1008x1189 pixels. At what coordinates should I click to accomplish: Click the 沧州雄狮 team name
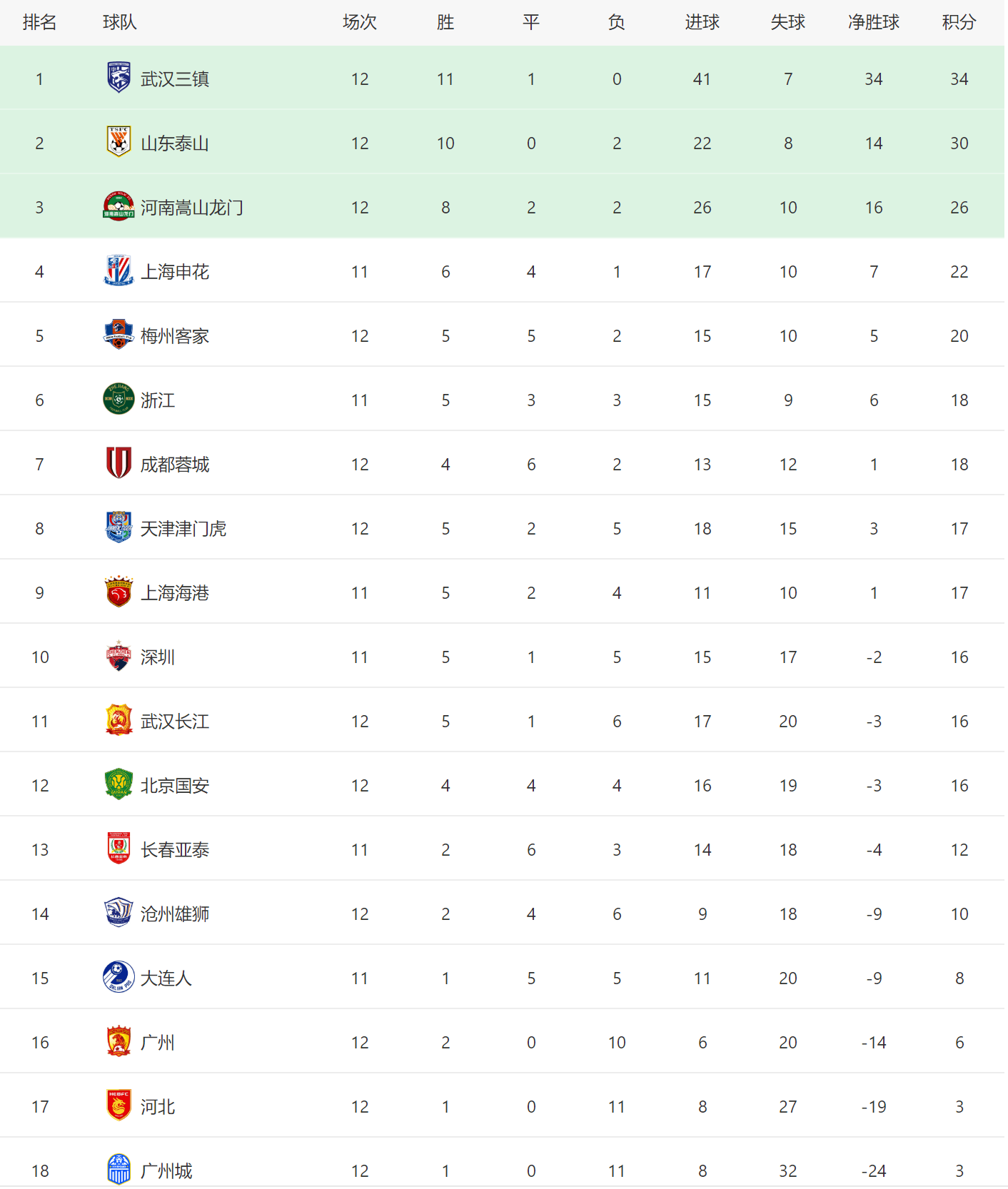coord(175,914)
